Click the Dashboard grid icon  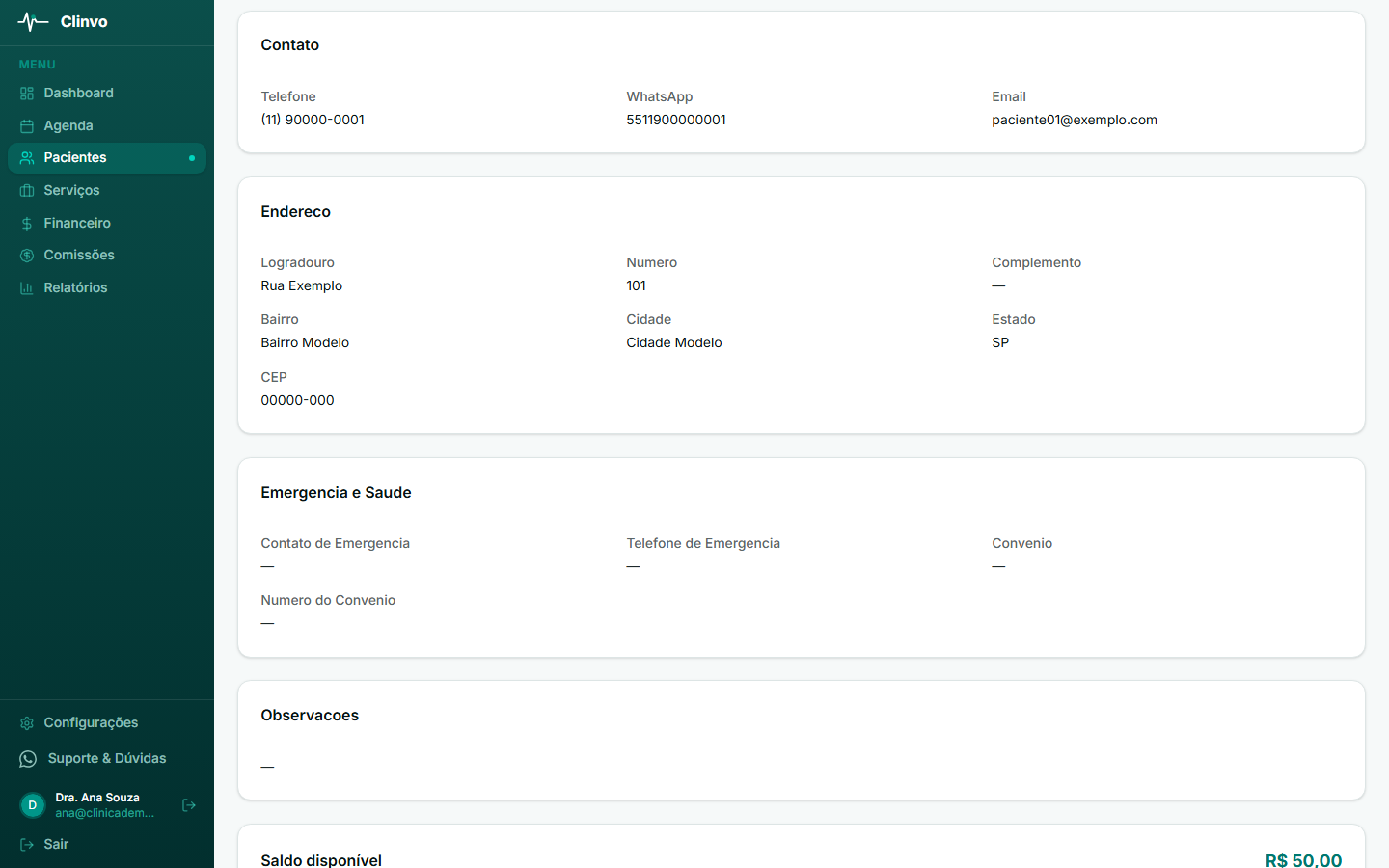coord(27,94)
